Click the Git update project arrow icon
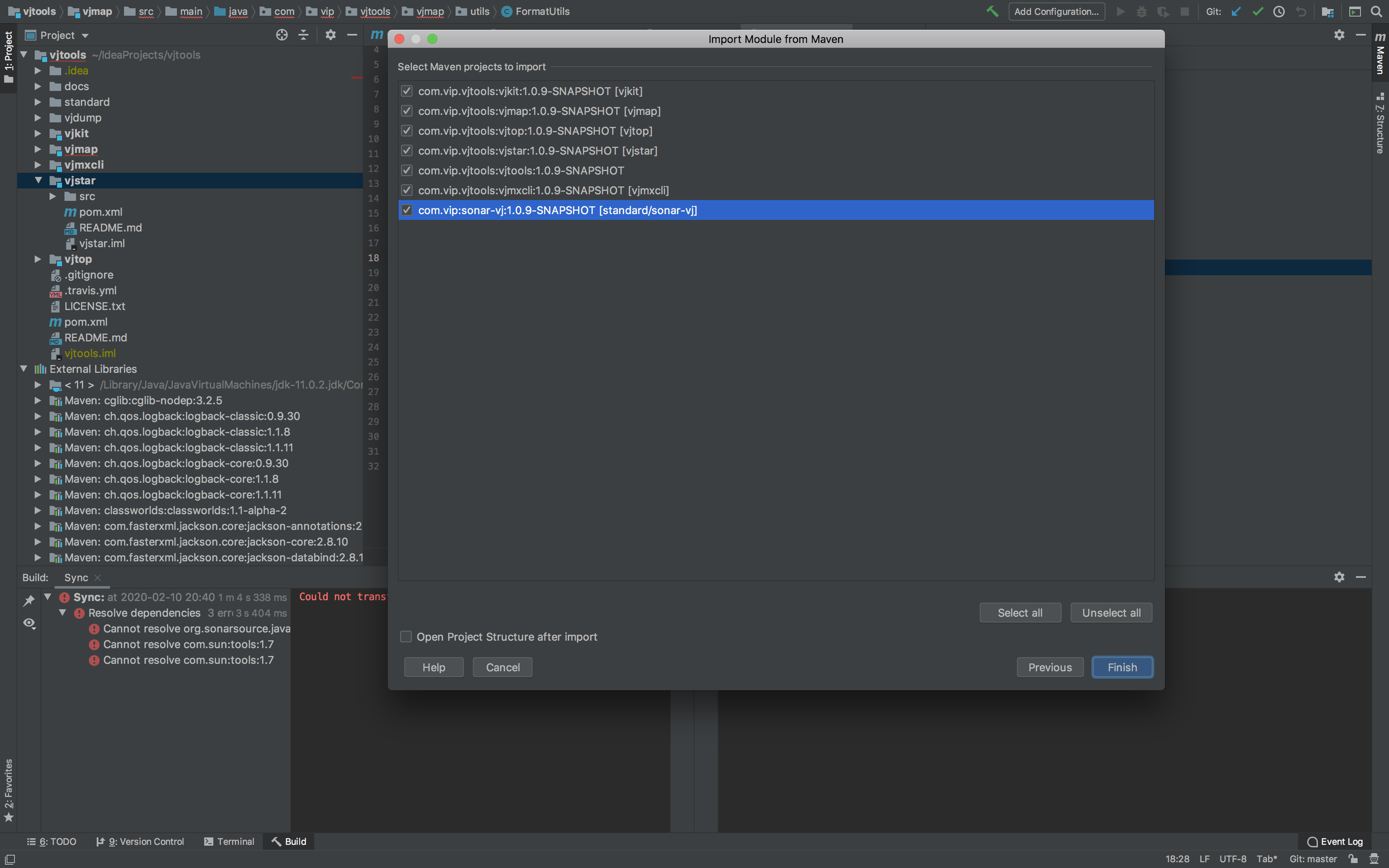Screen dimensions: 1389x868 pyautogui.click(x=1236, y=11)
